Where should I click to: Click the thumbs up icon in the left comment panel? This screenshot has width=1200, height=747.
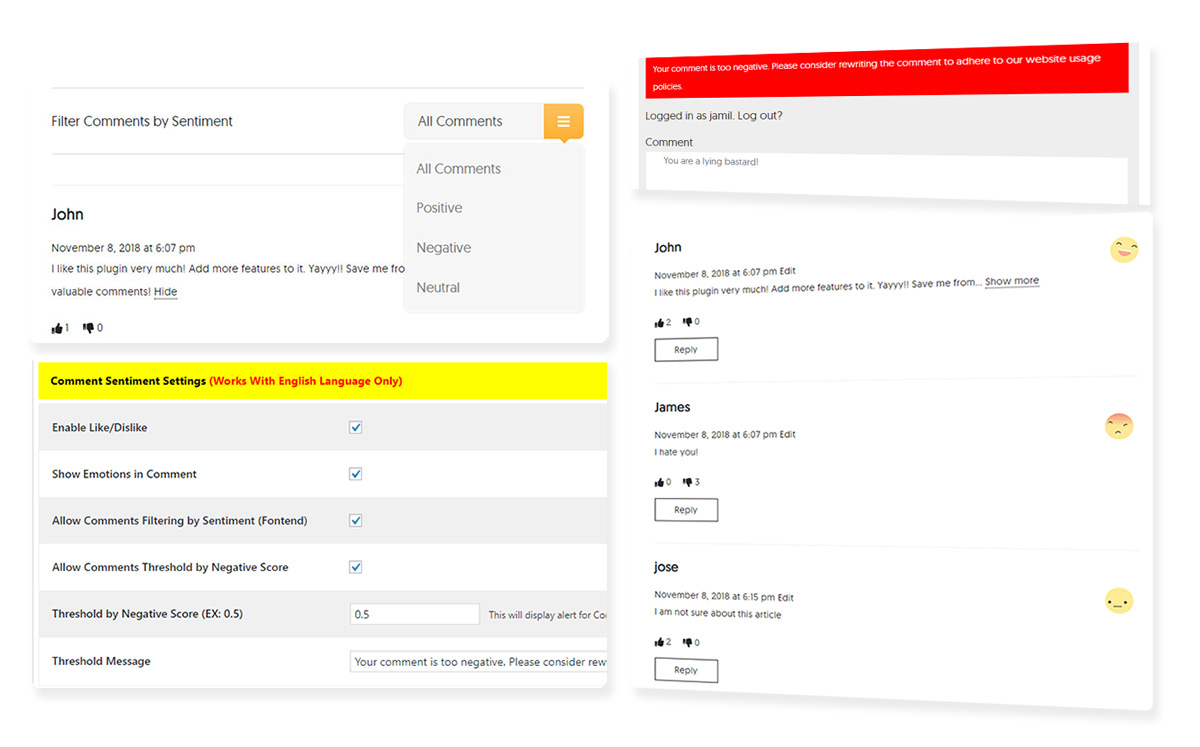pos(57,327)
